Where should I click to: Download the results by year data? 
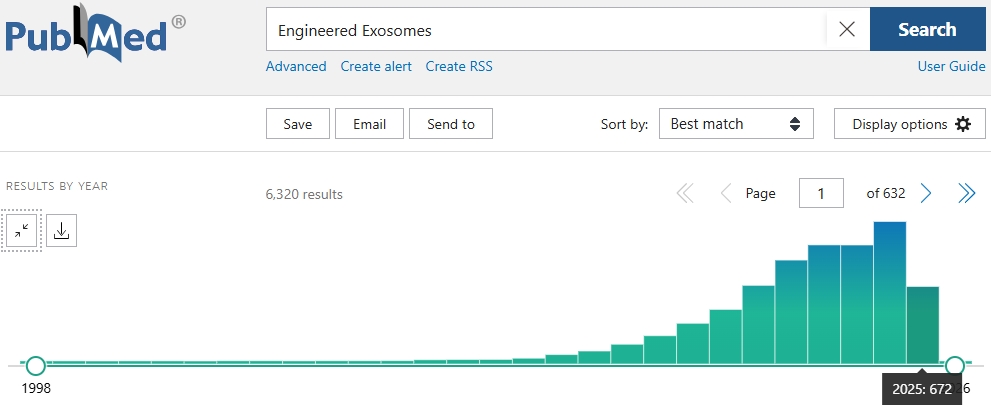[61, 230]
